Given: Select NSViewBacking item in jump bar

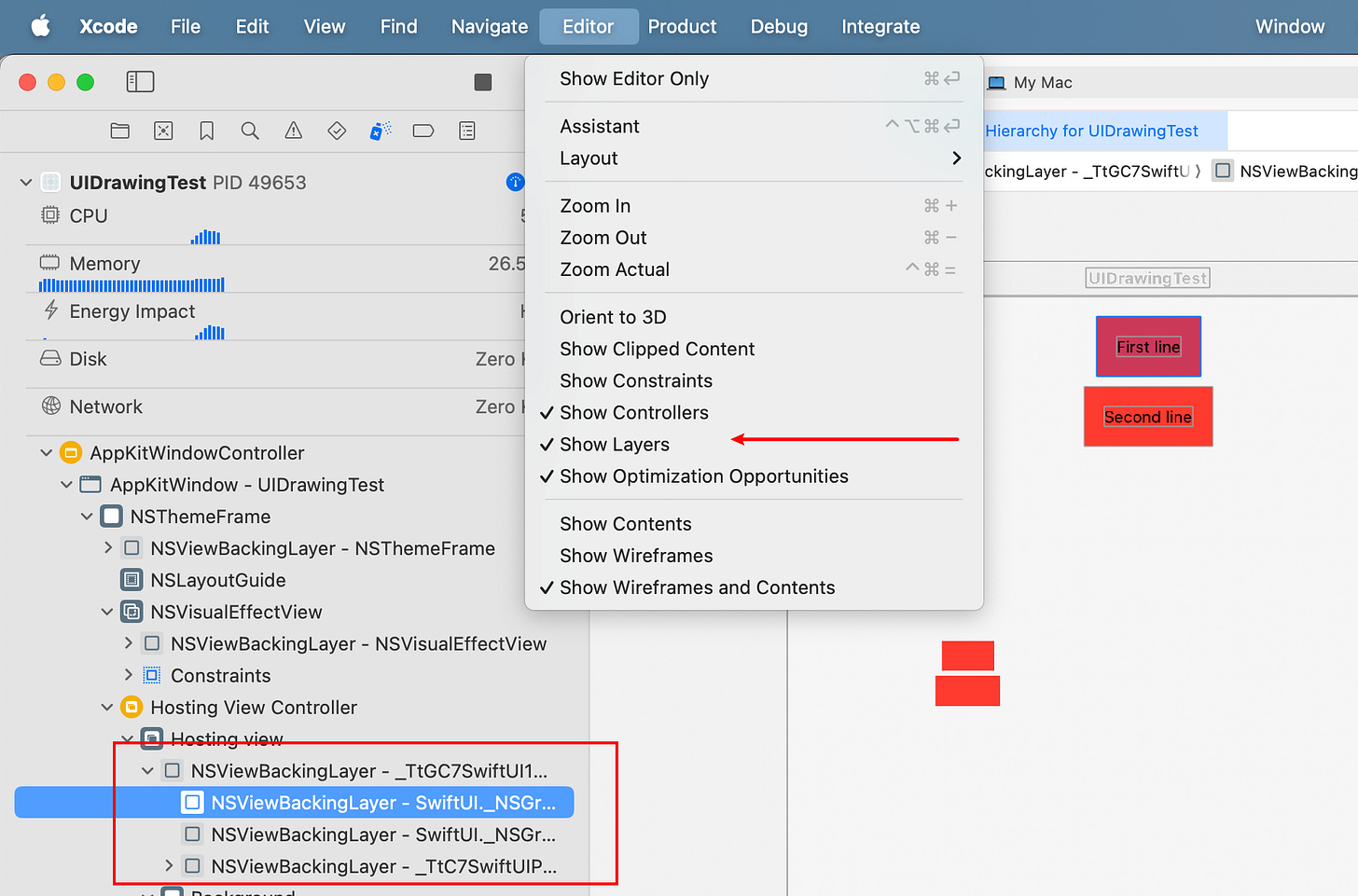Looking at the screenshot, I should (1287, 171).
